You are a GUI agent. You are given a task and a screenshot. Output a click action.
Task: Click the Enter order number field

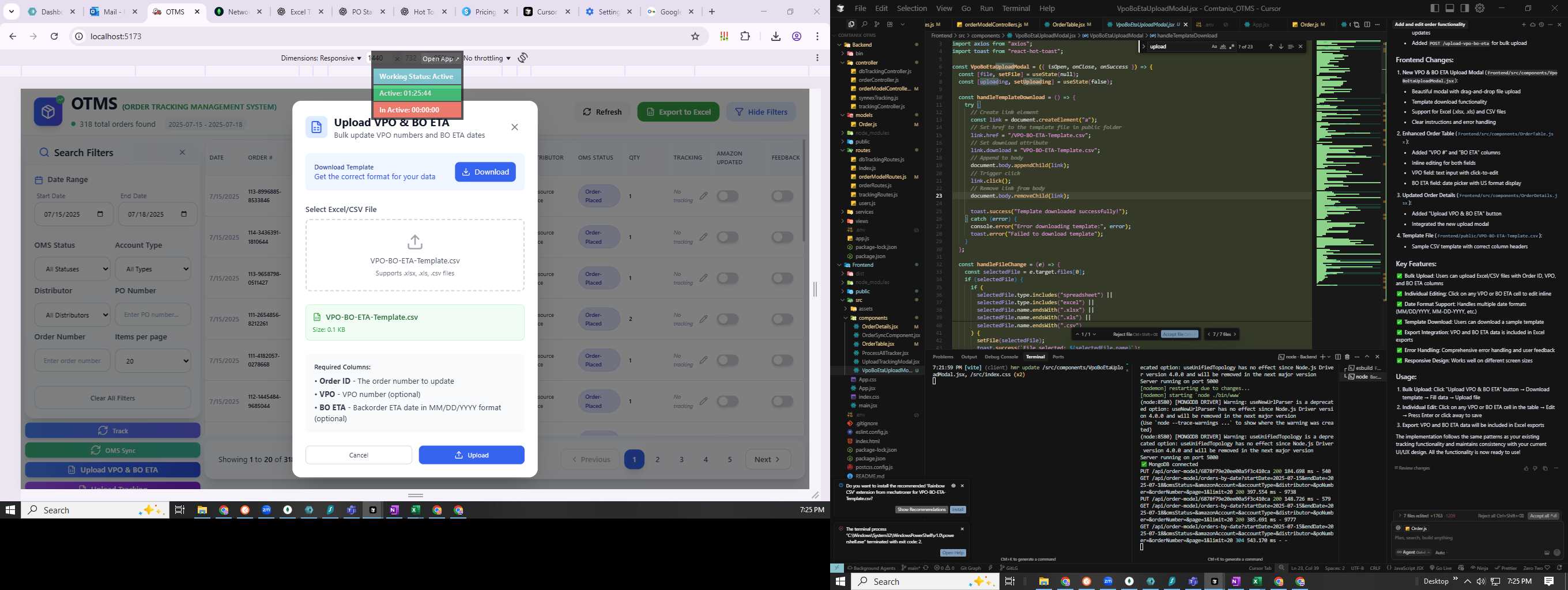coord(72,361)
